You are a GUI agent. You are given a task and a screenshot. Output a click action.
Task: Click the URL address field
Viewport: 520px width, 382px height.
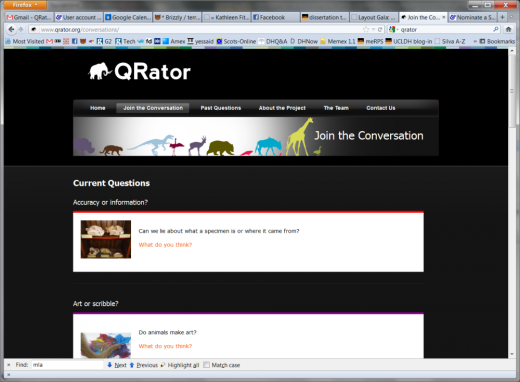(200, 30)
